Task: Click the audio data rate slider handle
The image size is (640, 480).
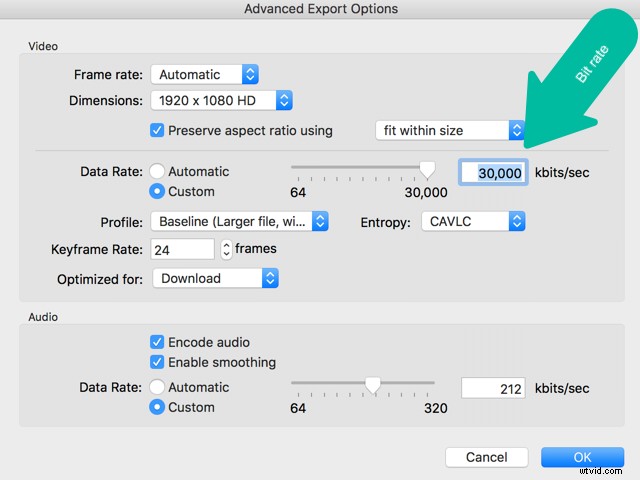Action: 373,385
